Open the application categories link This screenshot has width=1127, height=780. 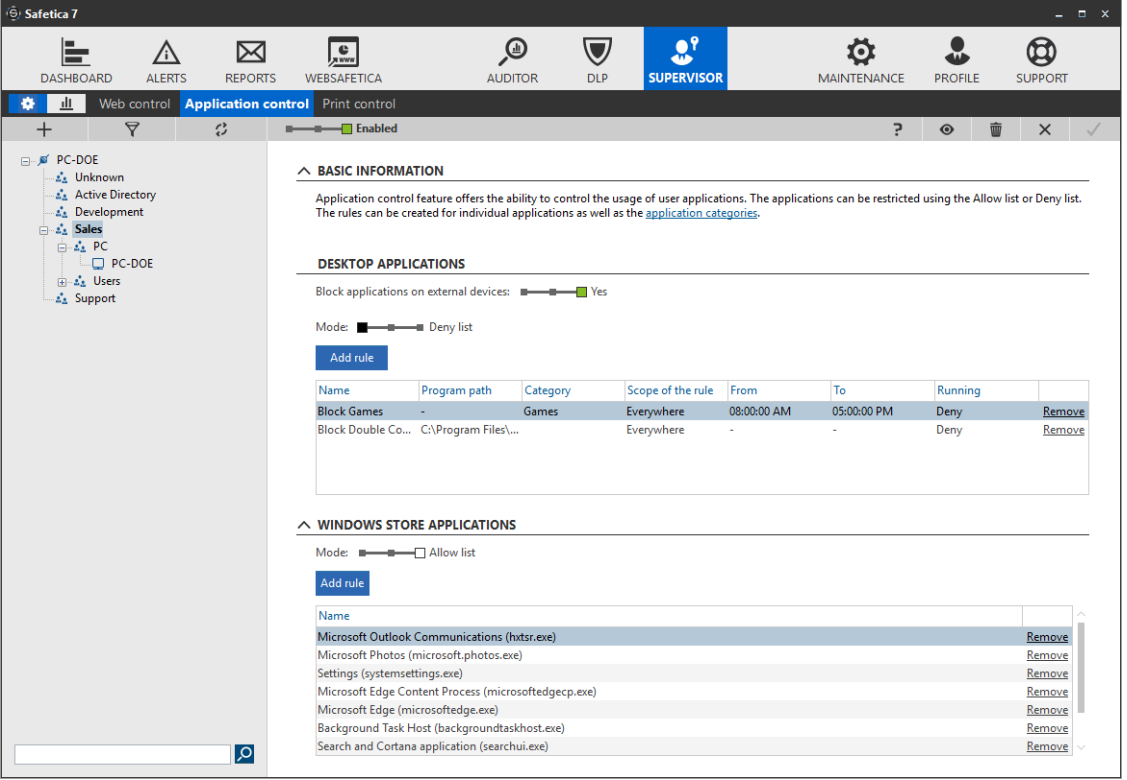701,213
